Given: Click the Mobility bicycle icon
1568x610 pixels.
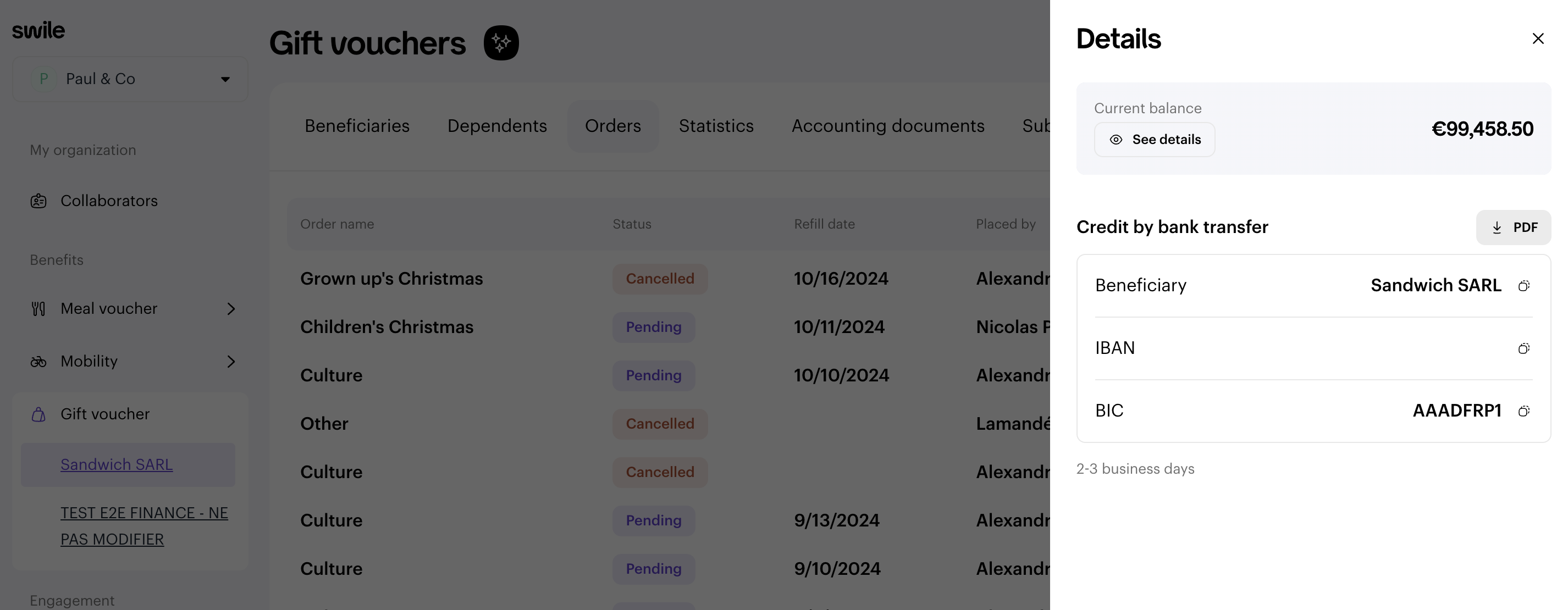Looking at the screenshot, I should click(38, 362).
